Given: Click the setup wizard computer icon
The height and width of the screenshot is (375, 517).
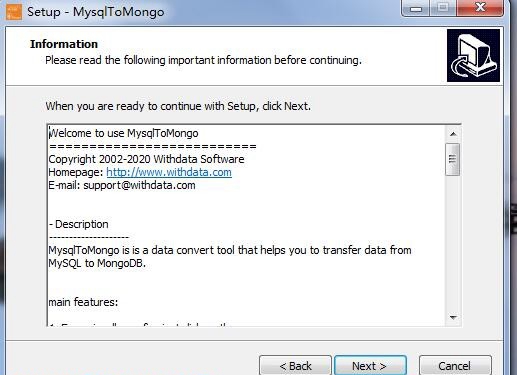Looking at the screenshot, I should coord(473,55).
